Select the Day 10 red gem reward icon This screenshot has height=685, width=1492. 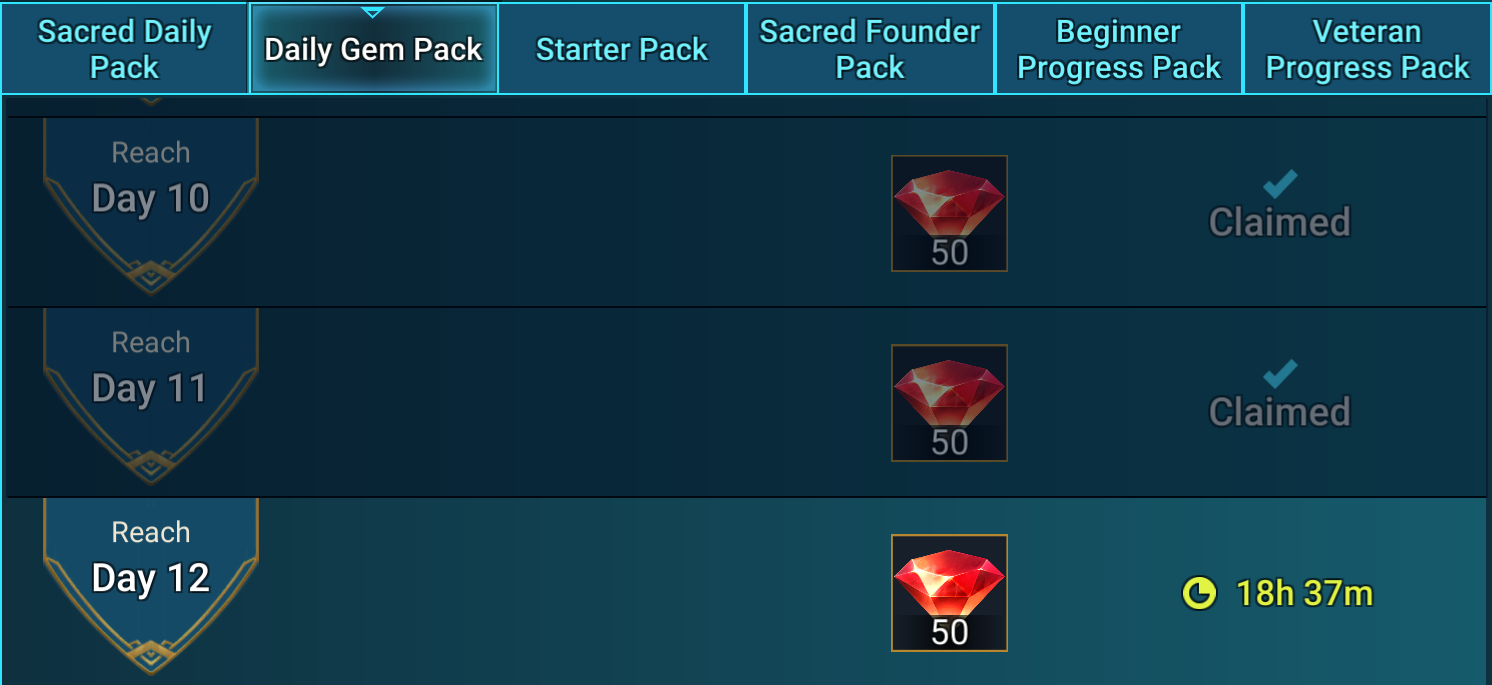(949, 213)
